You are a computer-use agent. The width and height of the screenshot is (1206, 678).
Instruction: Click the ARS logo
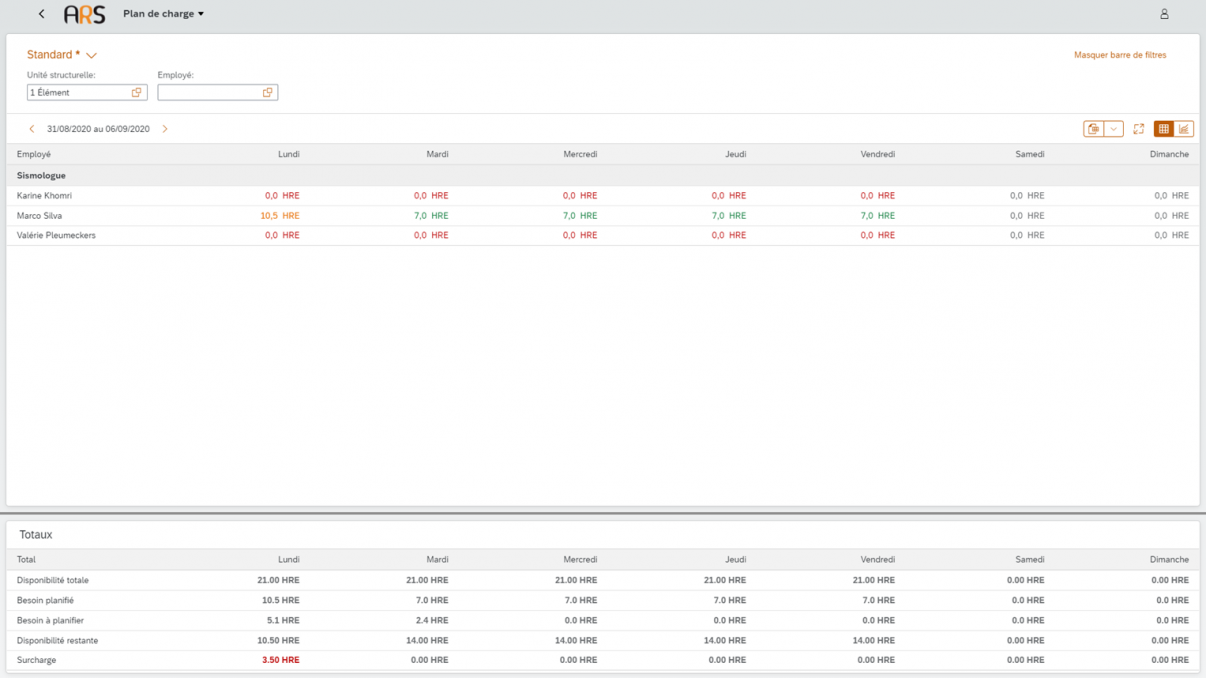click(x=84, y=14)
